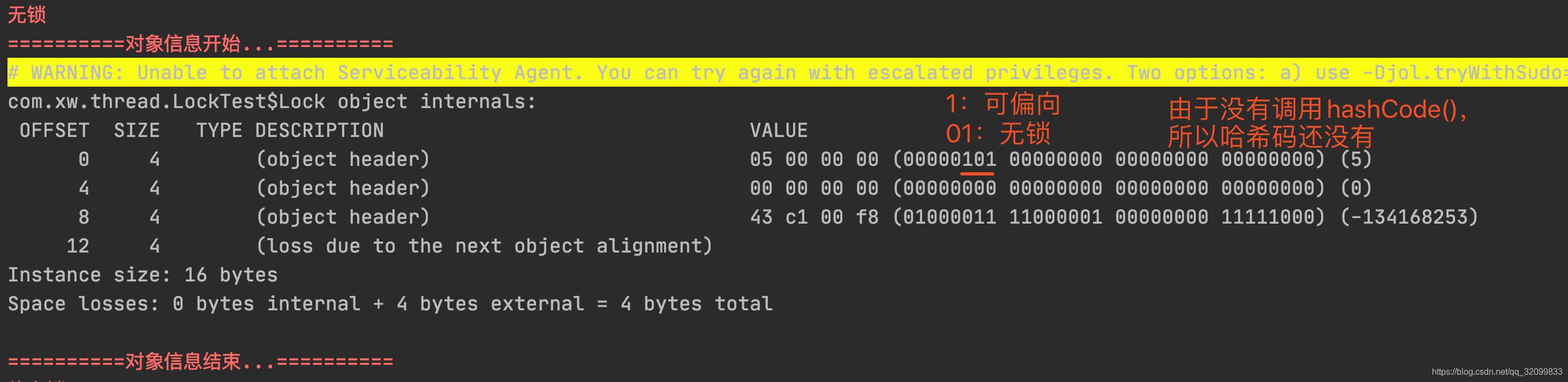Click the TYPE DESCRIPTION column header
The height and width of the screenshot is (382, 1568).
[290, 130]
